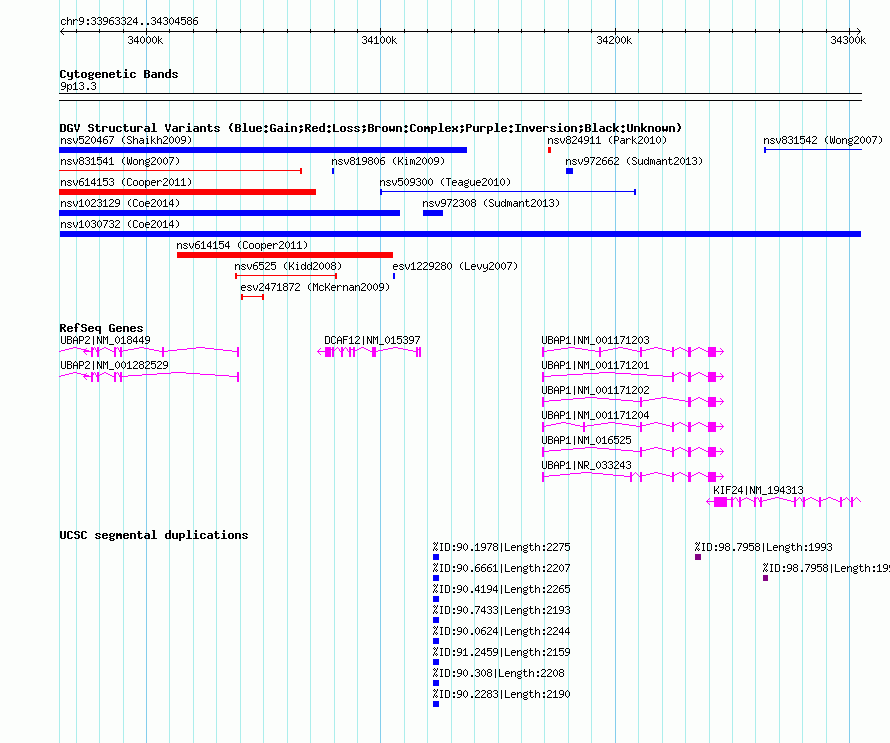The width and height of the screenshot is (890, 743).
Task: Click UBAP1|NM_001171202 transcript label
Action: coord(595,390)
